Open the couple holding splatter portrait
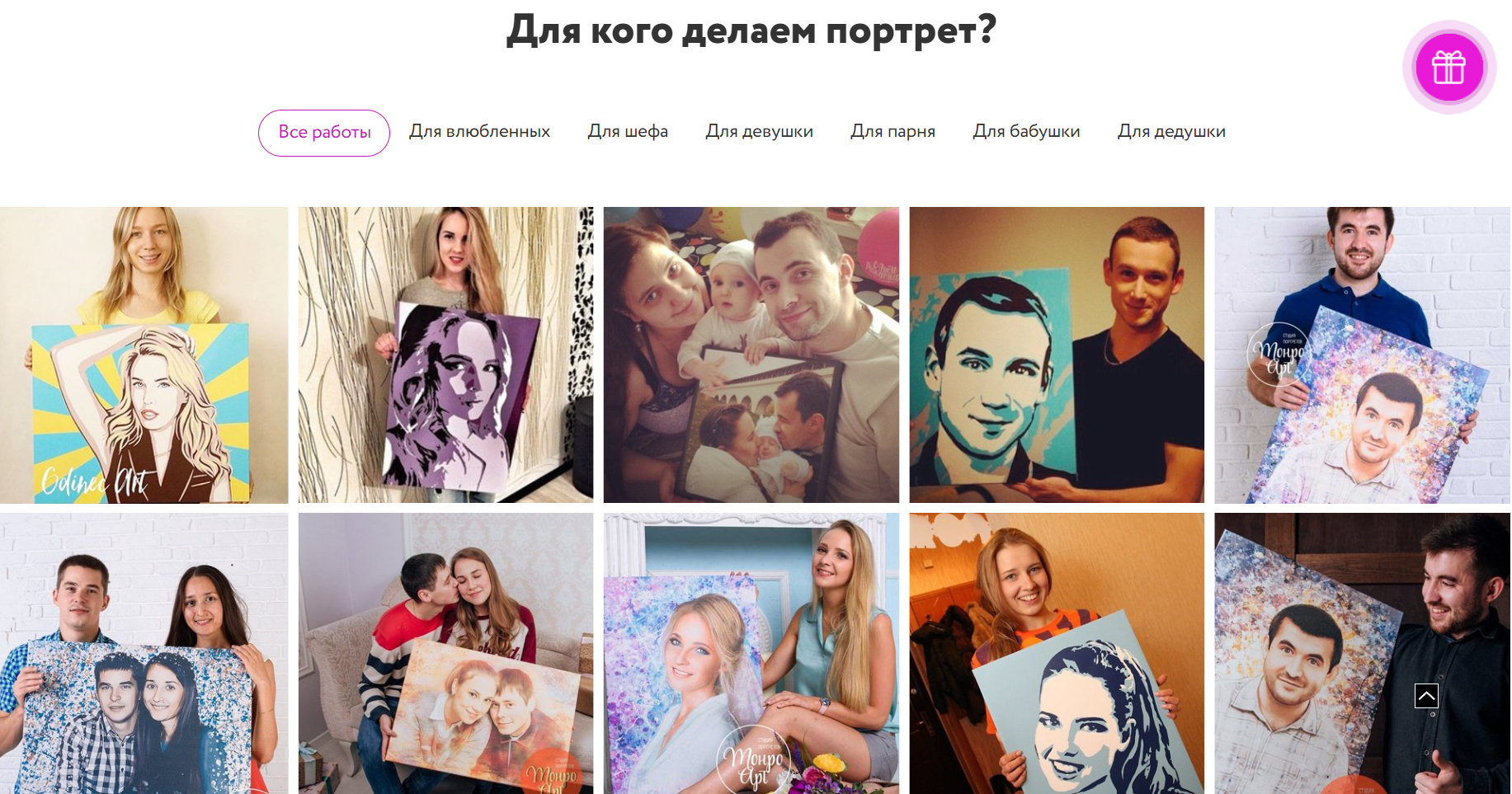The width and height of the screenshot is (1512, 794). [x=144, y=653]
